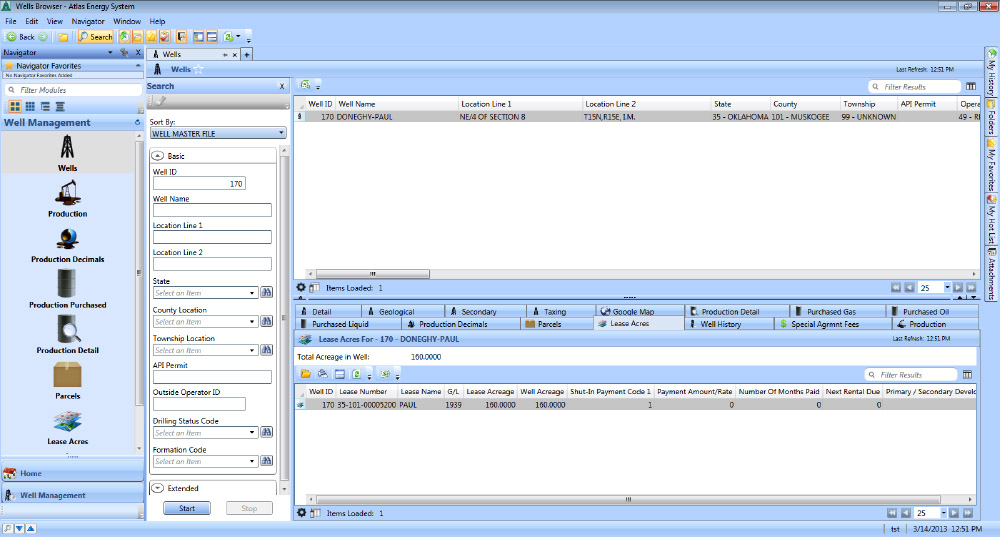1000x537 pixels.
Task: Click the Home navigator button
Action: coord(72,473)
